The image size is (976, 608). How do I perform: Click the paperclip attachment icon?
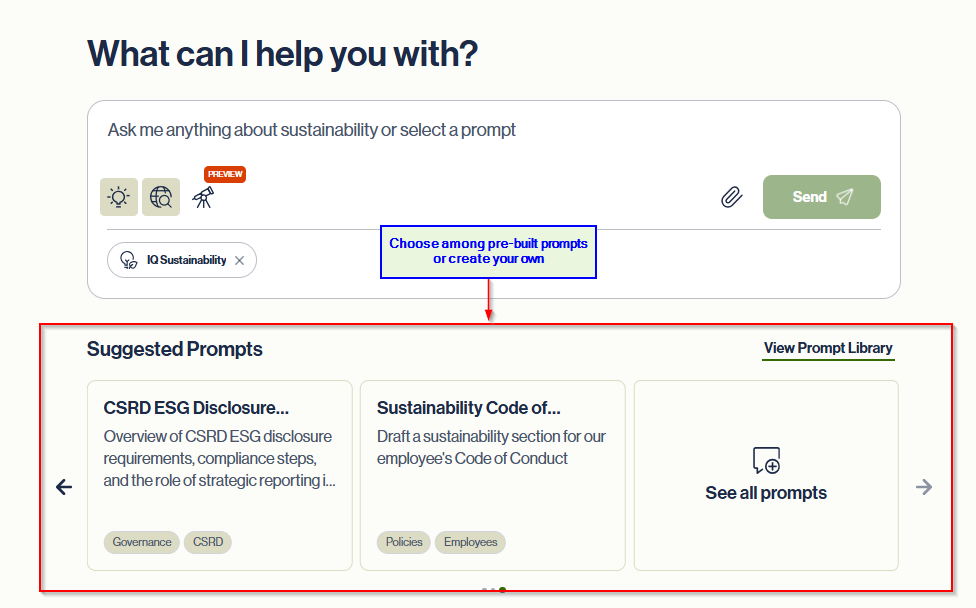tap(731, 197)
